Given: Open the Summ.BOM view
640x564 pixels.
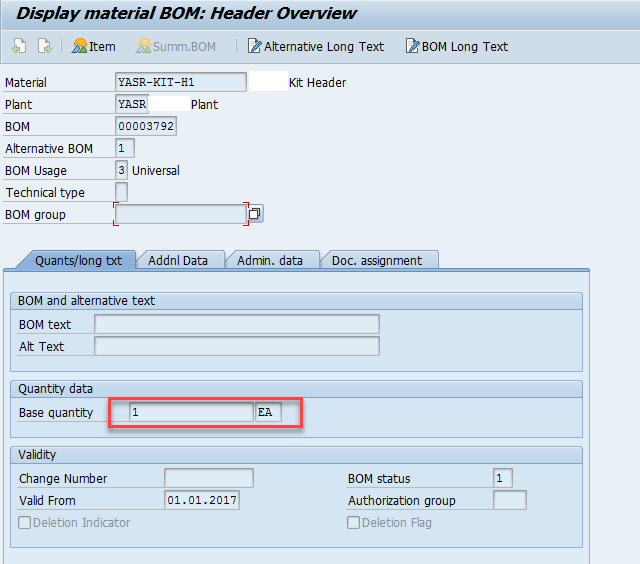Looking at the screenshot, I should (176, 47).
